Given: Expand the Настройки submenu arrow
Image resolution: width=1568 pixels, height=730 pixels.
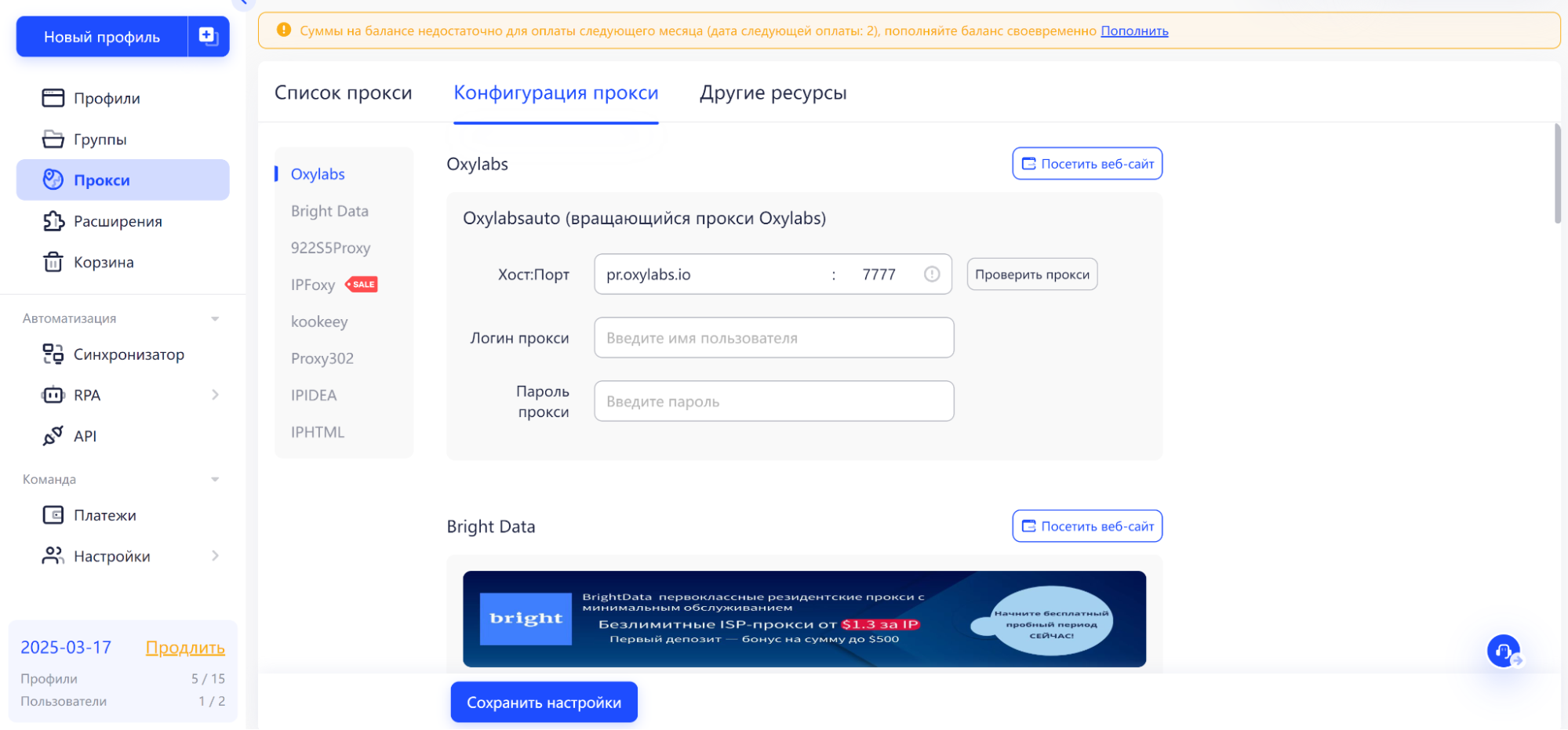Looking at the screenshot, I should click(x=215, y=556).
